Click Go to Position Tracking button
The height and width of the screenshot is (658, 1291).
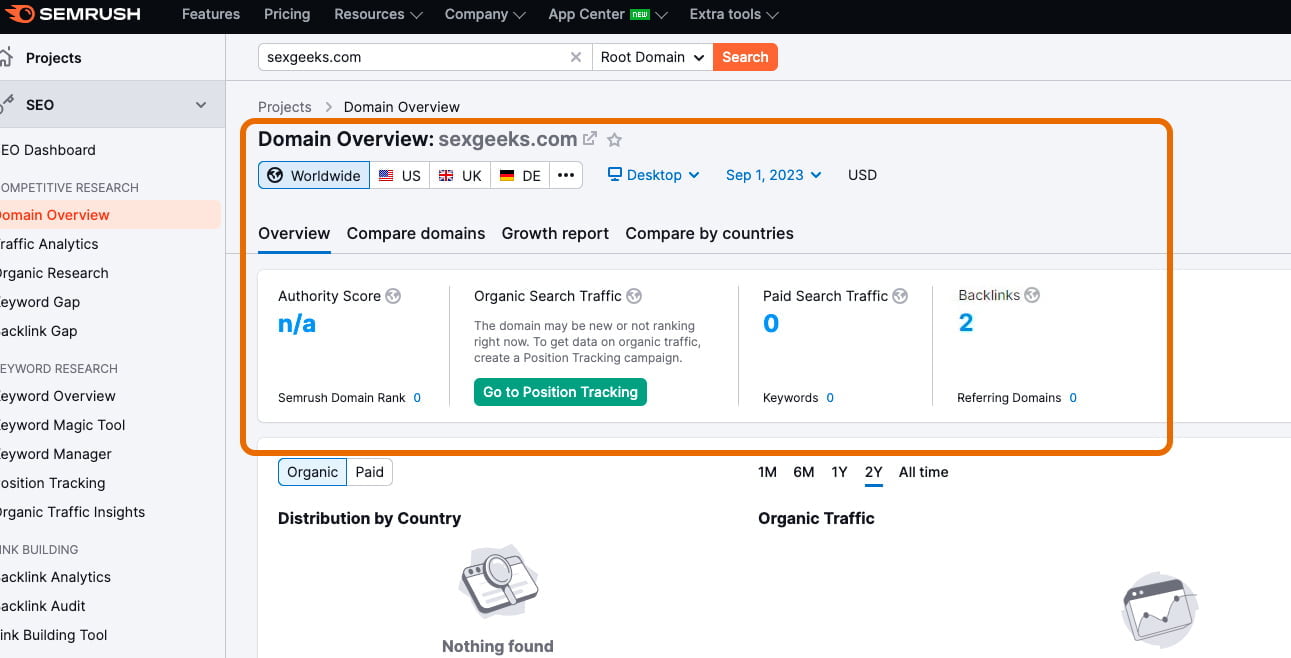(560, 392)
